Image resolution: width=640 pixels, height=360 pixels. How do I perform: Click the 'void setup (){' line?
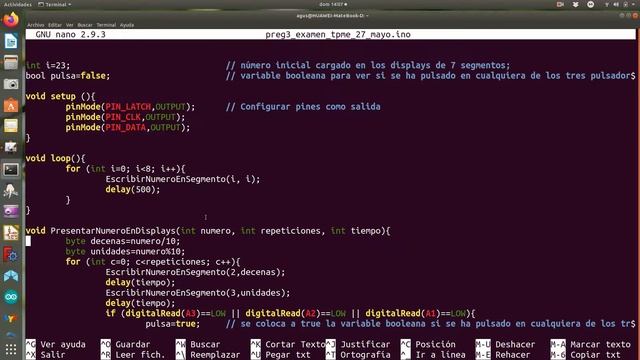point(60,97)
